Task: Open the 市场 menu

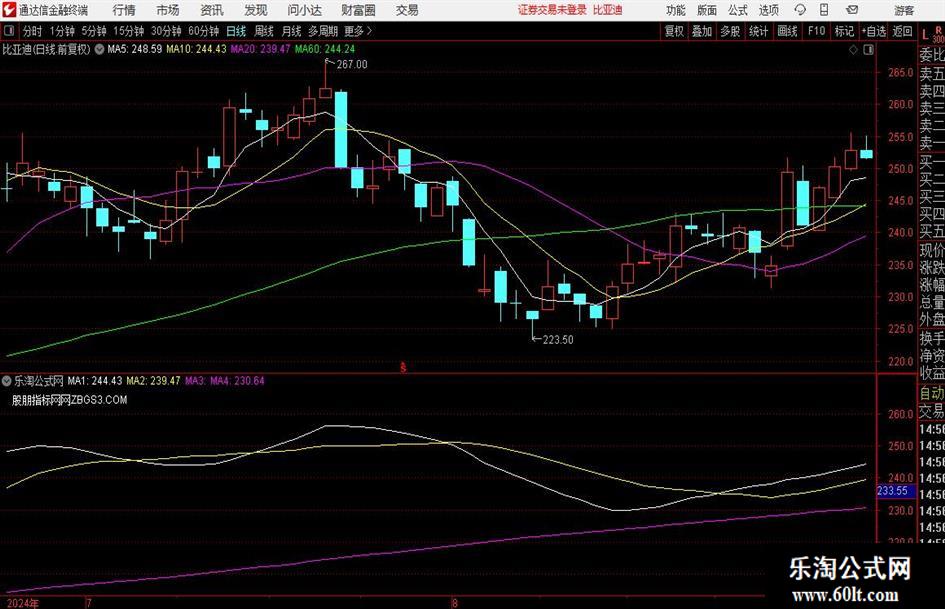Action: 168,10
